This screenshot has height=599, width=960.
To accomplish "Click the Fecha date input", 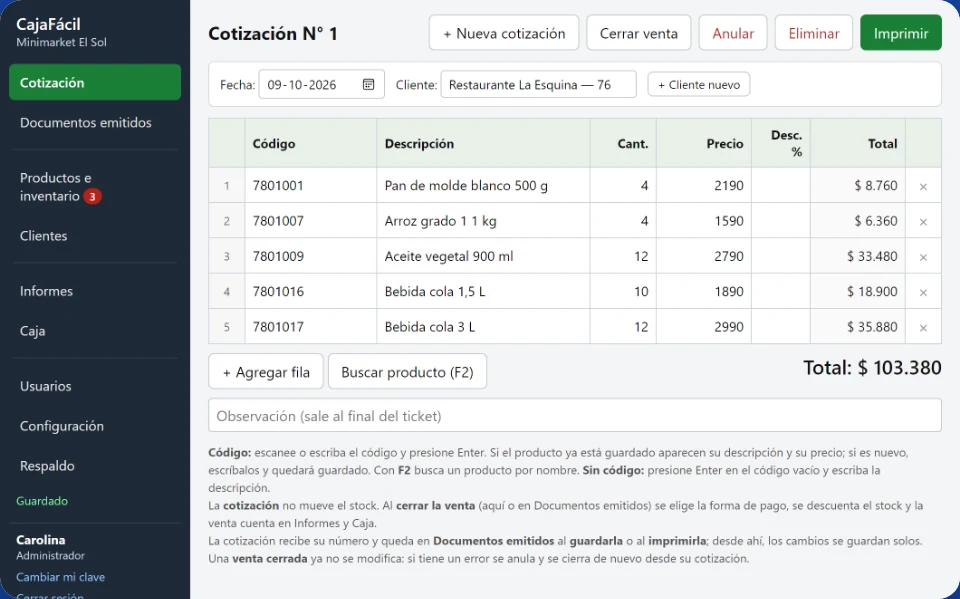I will [321, 85].
